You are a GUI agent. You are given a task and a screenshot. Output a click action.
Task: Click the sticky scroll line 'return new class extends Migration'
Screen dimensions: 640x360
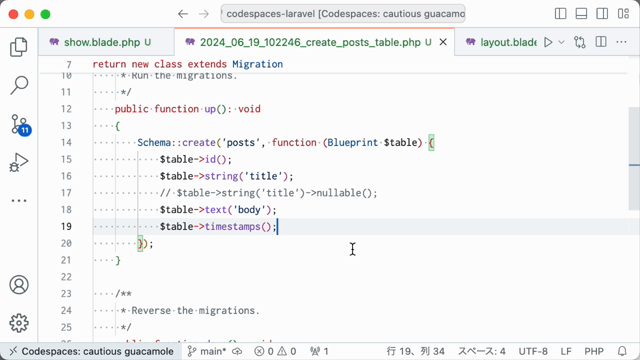tap(188, 64)
